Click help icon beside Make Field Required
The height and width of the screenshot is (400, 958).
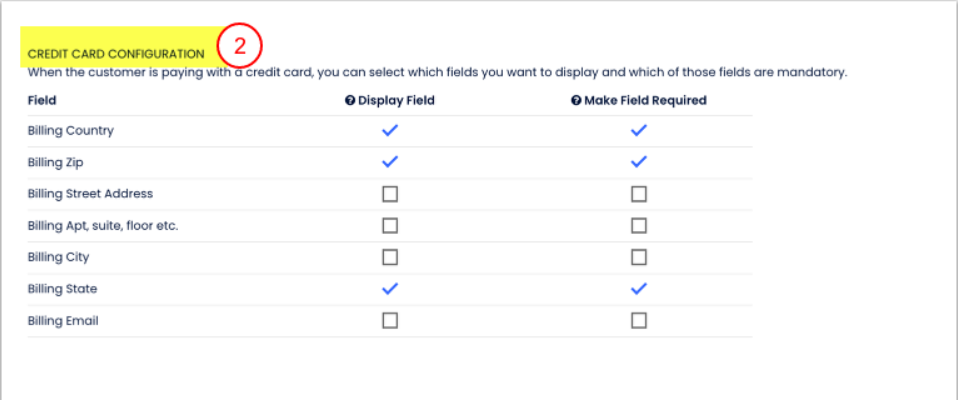coord(576,100)
